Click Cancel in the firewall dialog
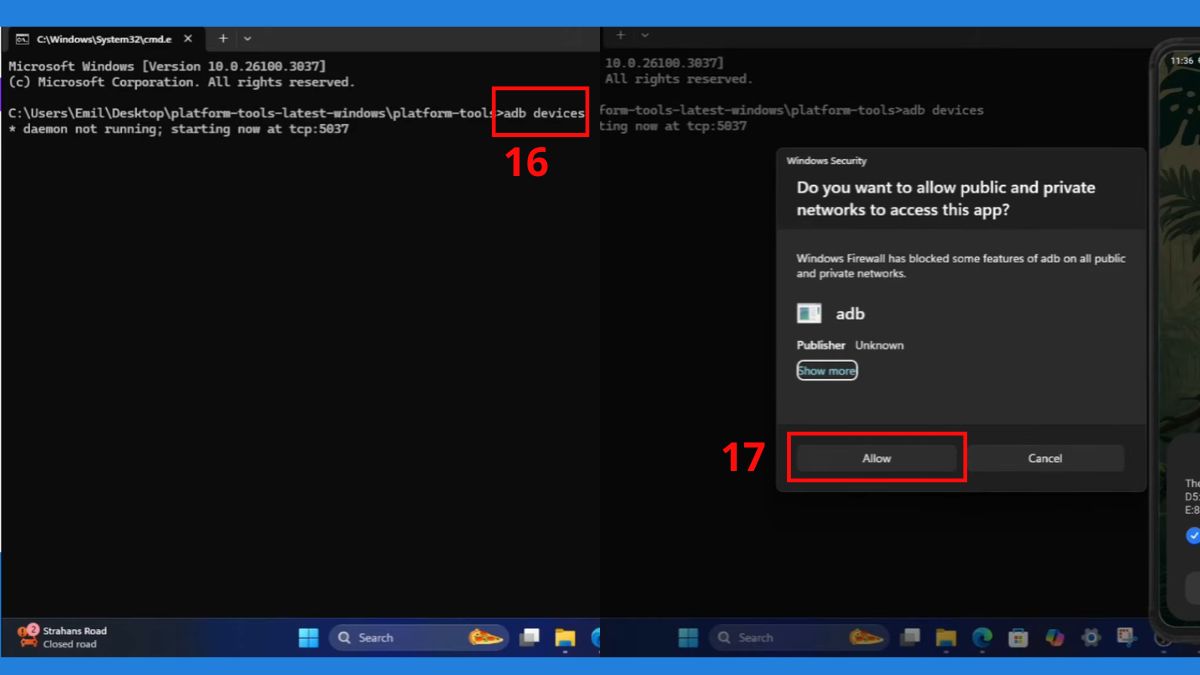The image size is (1200, 675). tap(1045, 458)
